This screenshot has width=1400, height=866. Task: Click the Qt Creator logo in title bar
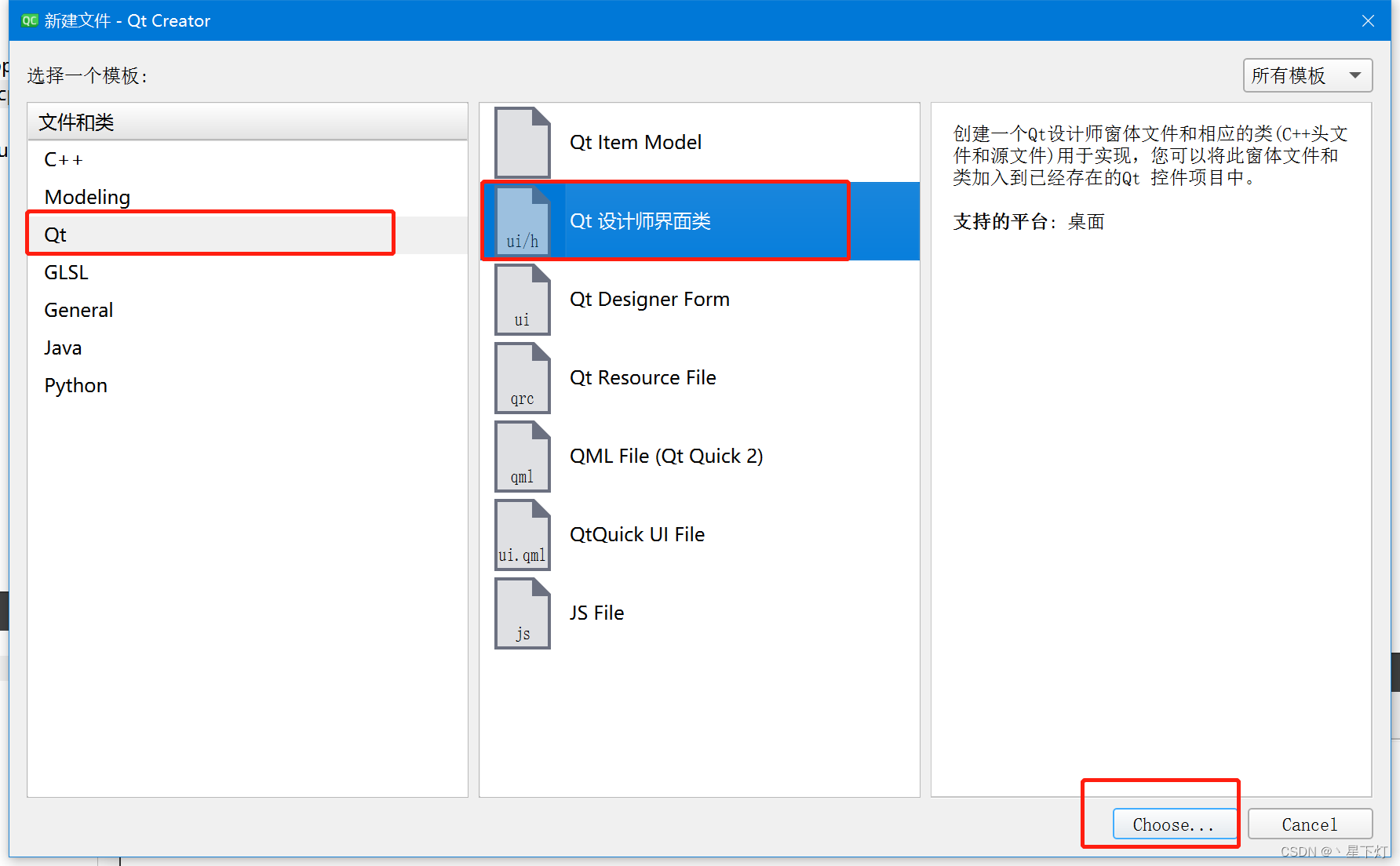point(29,20)
